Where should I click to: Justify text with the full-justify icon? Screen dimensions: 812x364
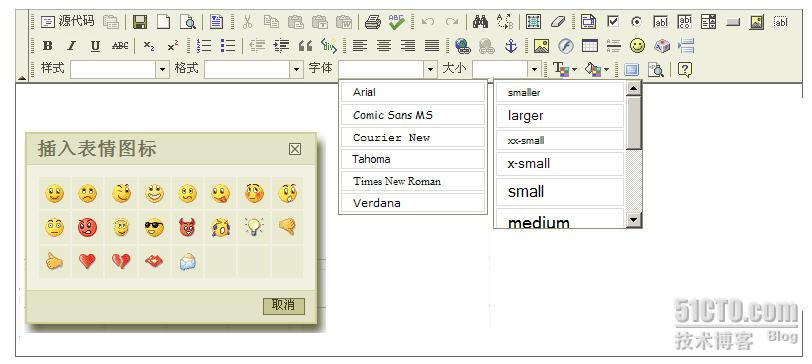click(x=432, y=46)
